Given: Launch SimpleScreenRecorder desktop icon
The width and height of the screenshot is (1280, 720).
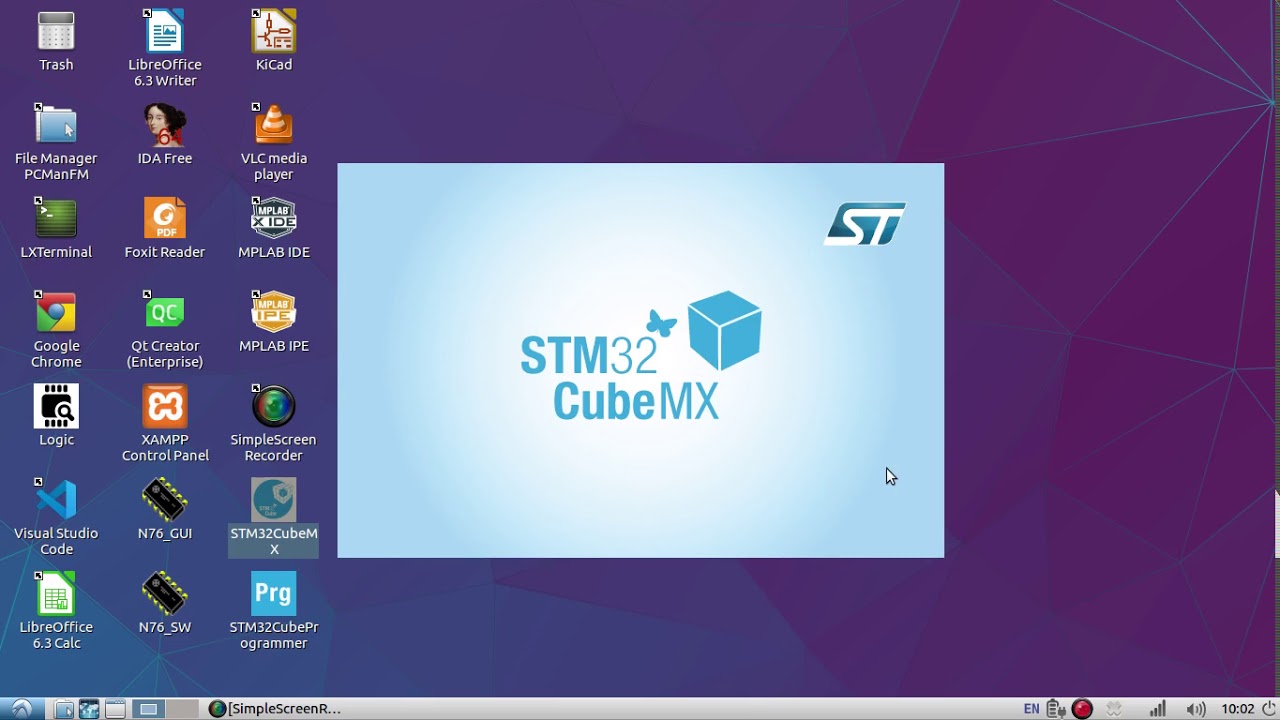Looking at the screenshot, I should click(273, 407).
